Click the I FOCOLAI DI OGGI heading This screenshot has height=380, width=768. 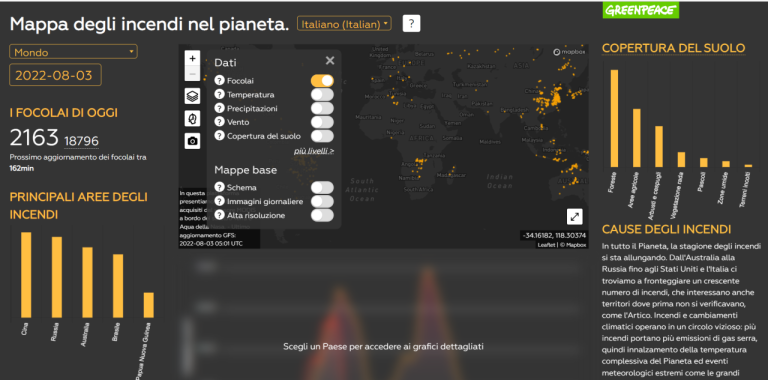(64, 113)
